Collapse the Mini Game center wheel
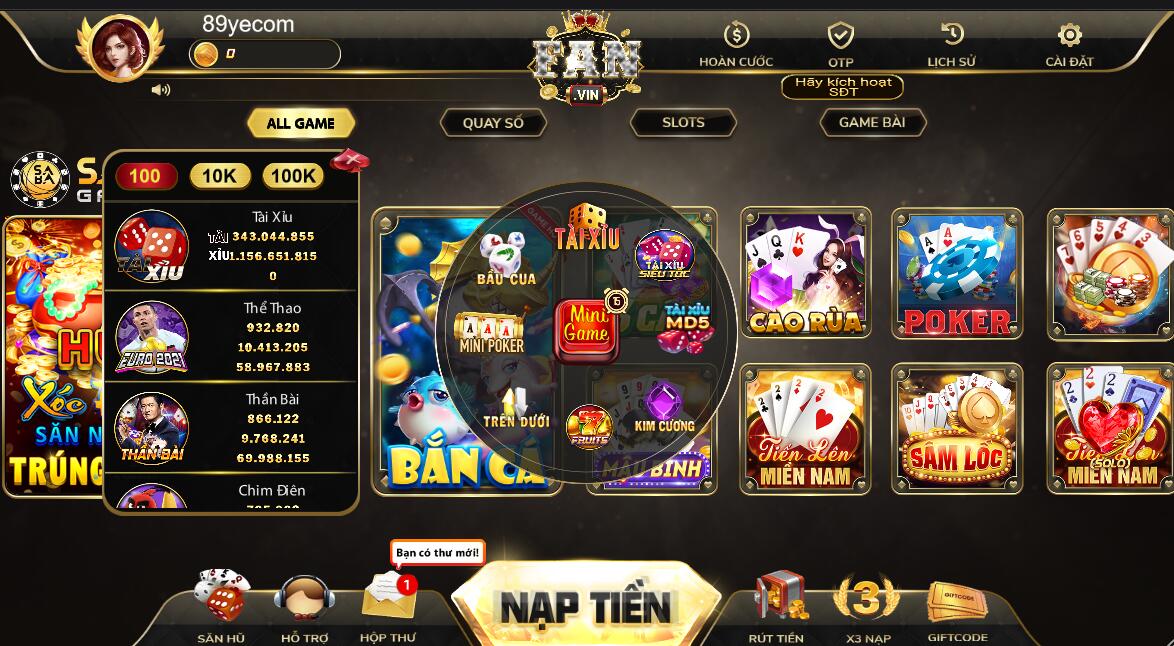1174x646 pixels. tap(586, 331)
